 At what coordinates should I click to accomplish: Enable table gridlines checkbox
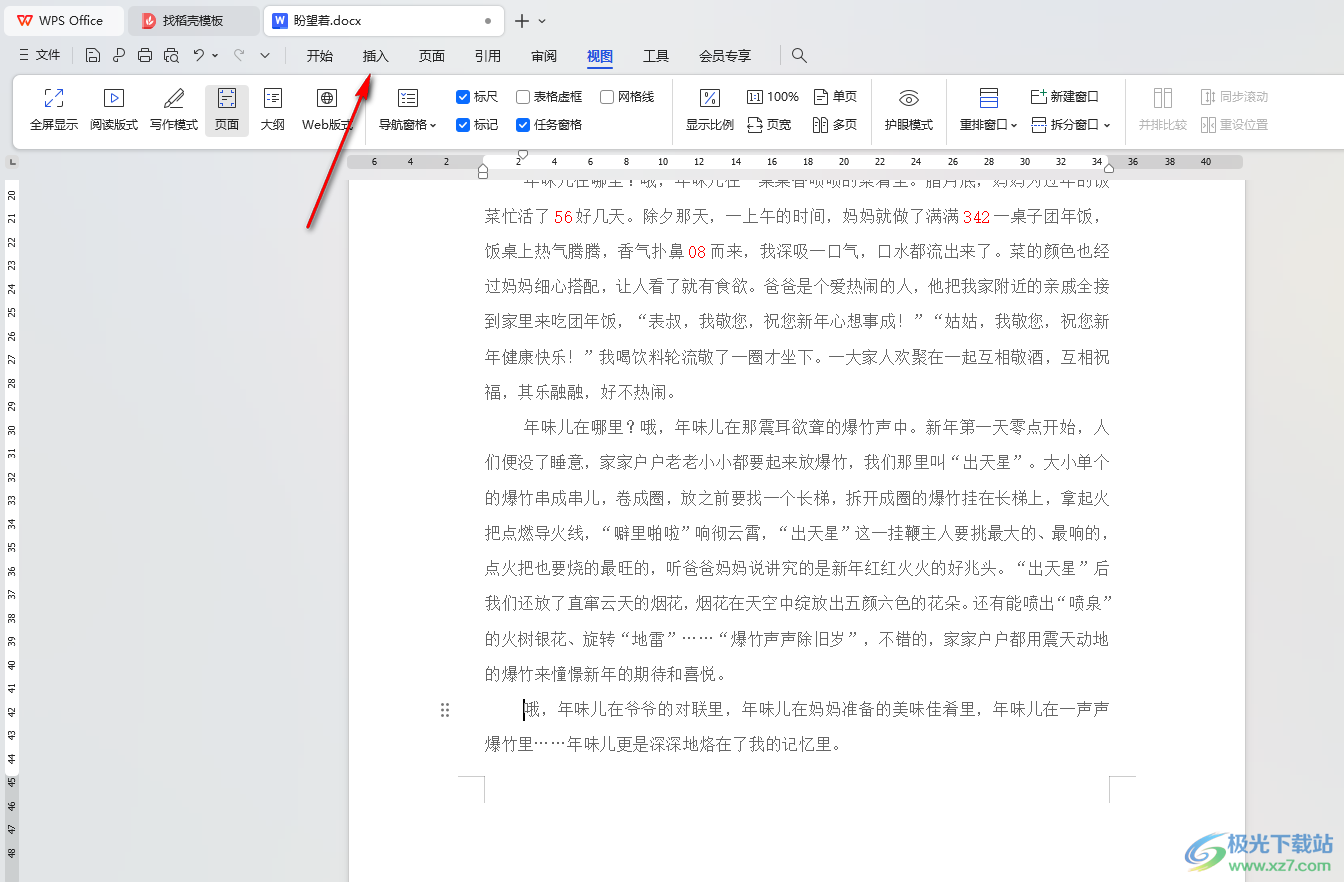pos(523,97)
